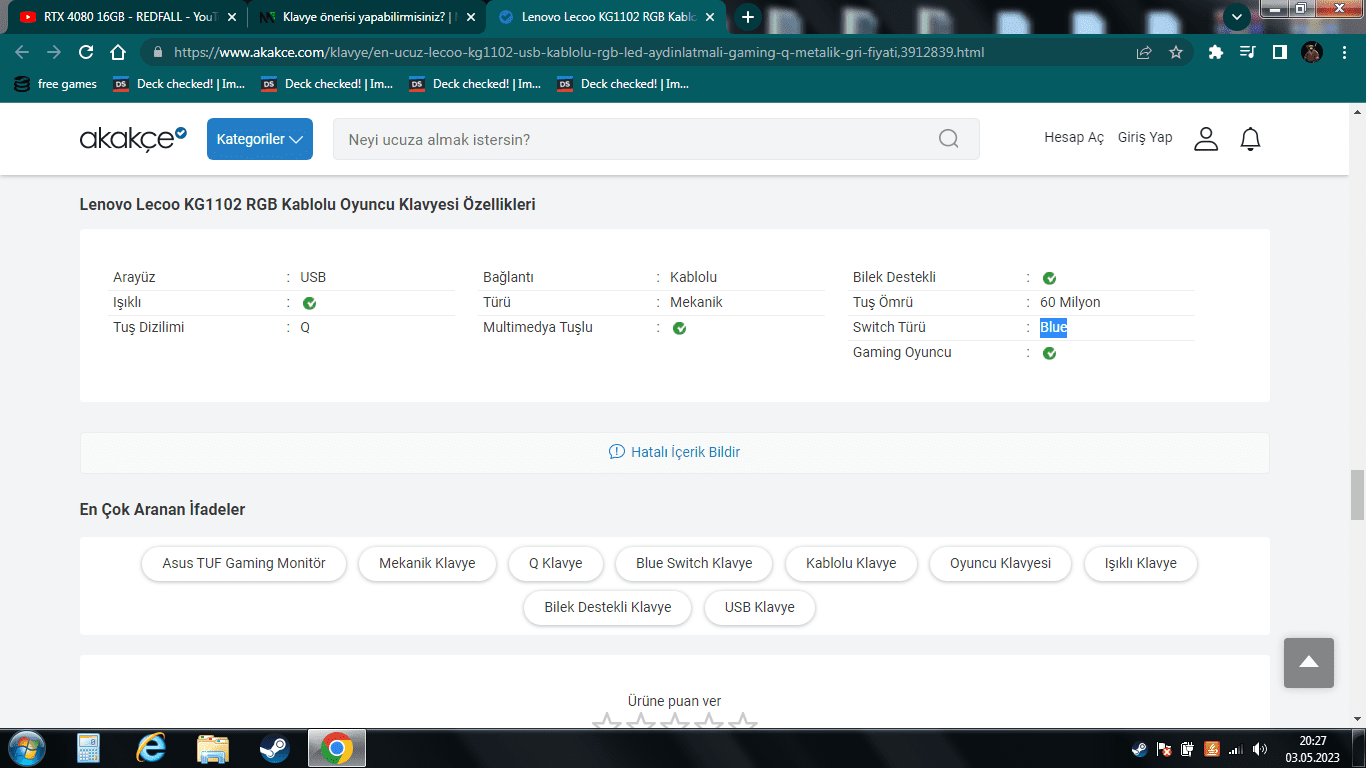Image resolution: width=1366 pixels, height=768 pixels.
Task: Click the Gaming Oyuncu green checkmark
Action: click(x=1049, y=353)
